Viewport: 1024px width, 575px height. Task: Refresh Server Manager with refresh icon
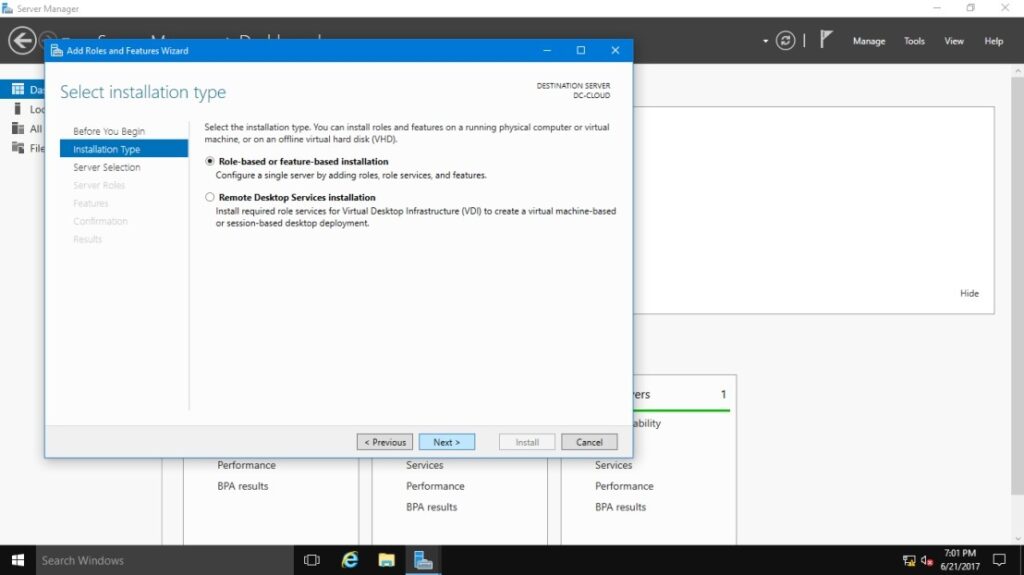[x=785, y=41]
